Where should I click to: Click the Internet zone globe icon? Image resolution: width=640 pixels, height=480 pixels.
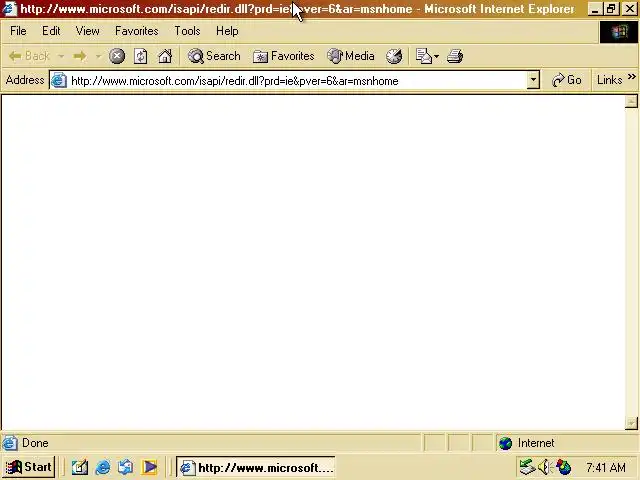click(505, 443)
